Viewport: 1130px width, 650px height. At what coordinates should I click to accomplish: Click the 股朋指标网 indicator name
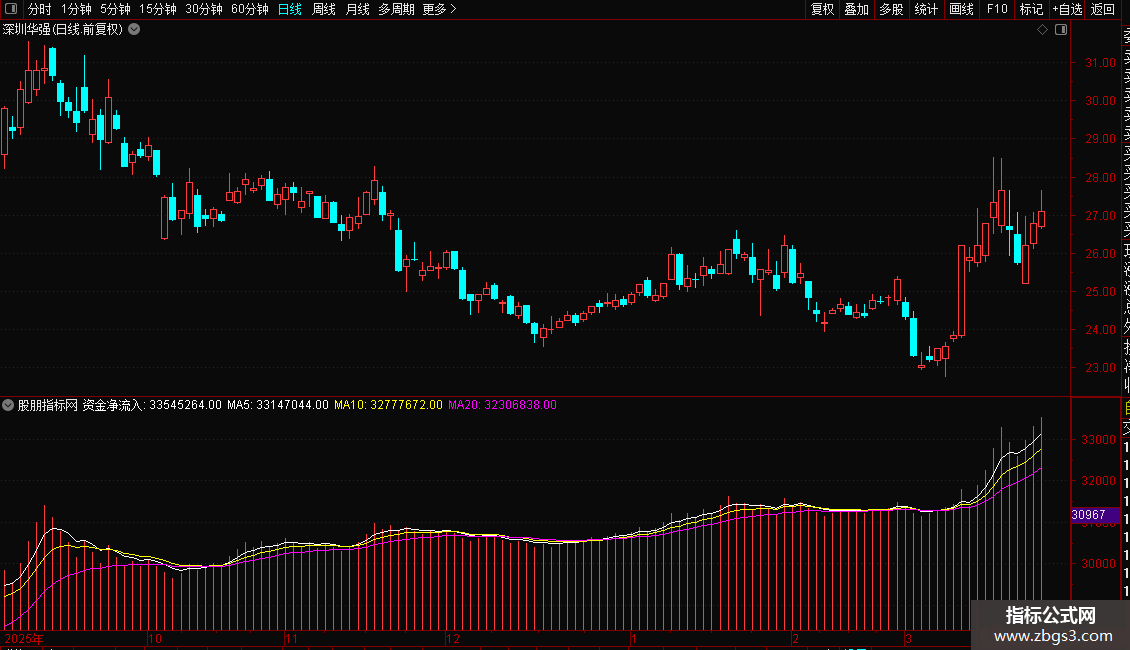point(48,405)
